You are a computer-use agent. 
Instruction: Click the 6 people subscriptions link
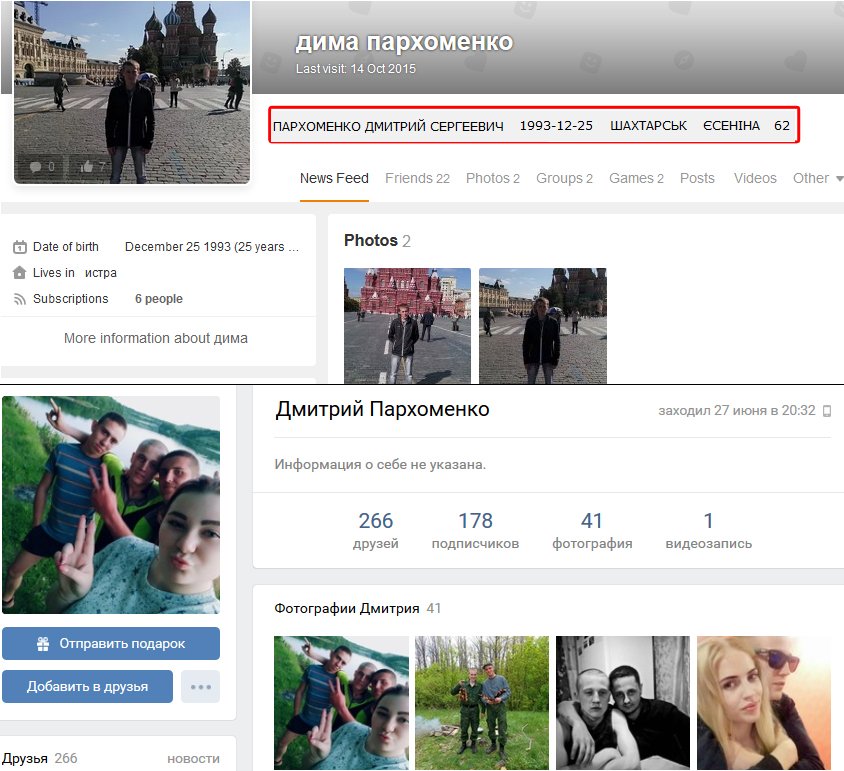pyautogui.click(x=159, y=299)
